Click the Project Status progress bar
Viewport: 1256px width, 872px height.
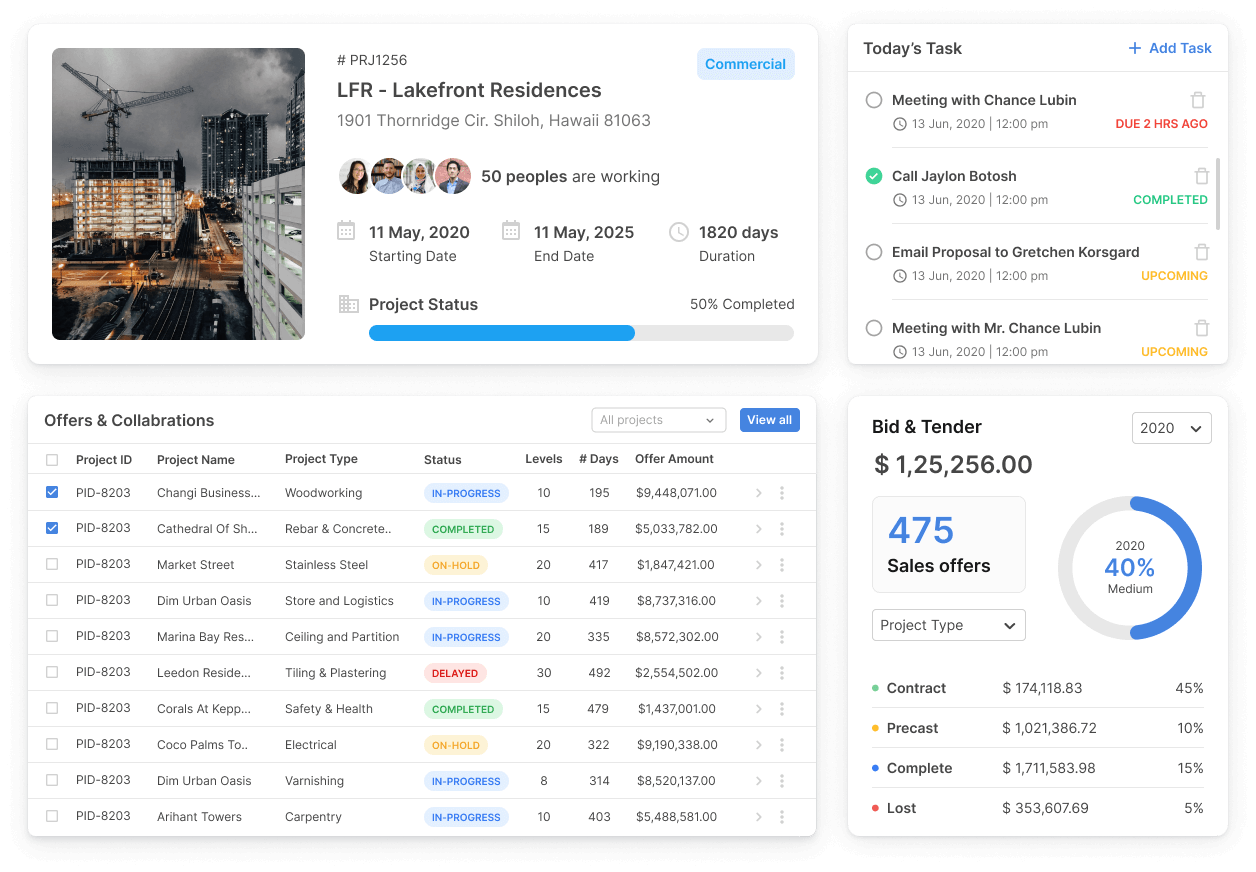[581, 333]
